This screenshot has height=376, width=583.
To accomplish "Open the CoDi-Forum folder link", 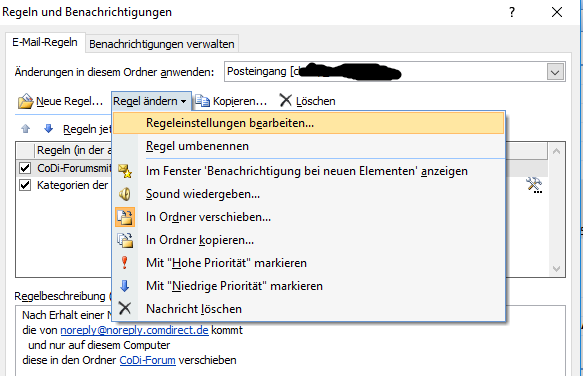I will tap(148, 360).
